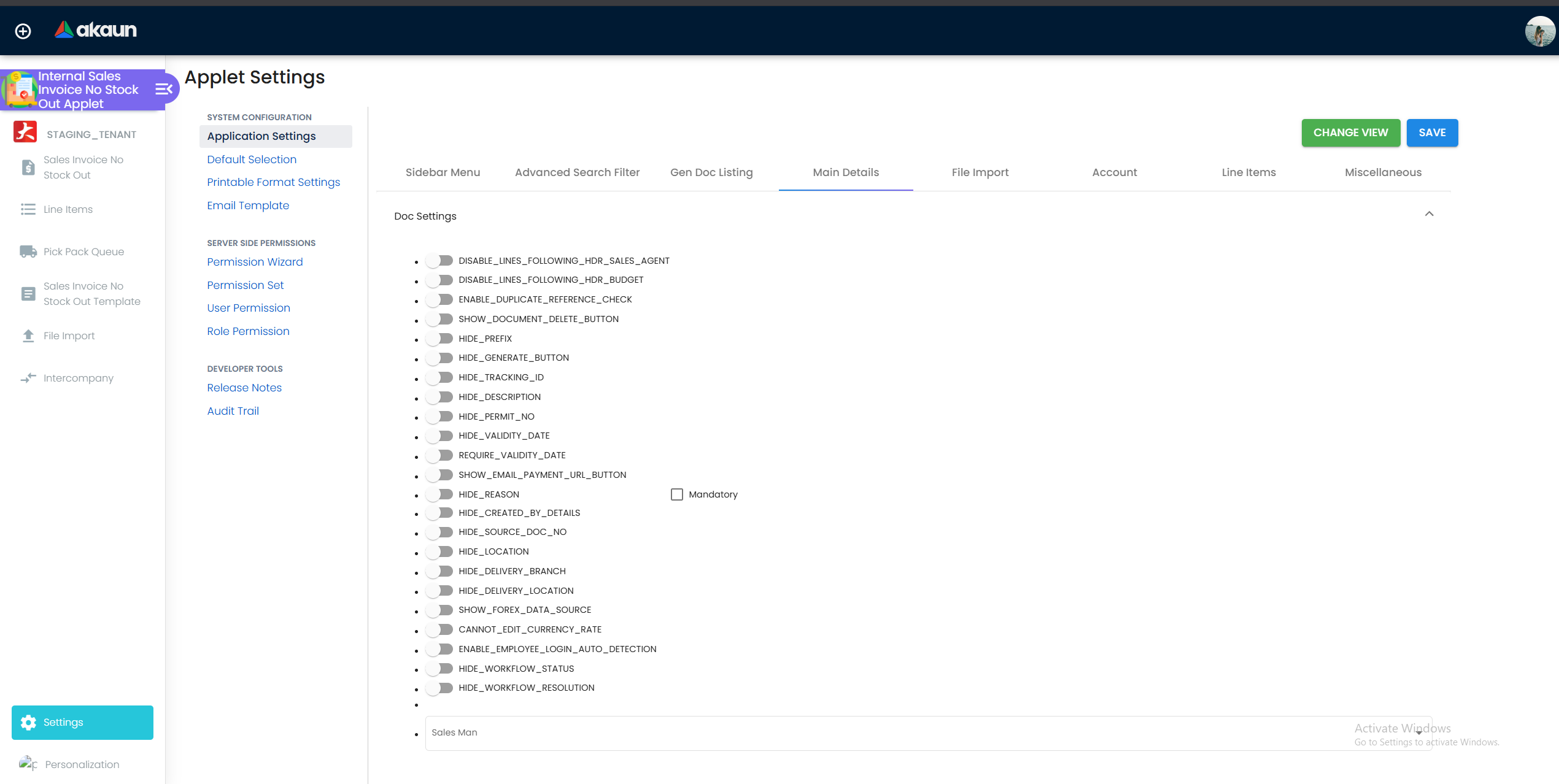This screenshot has height=784, width=1559.
Task: Collapse the Doc Settings section chevron
Action: 1429,214
